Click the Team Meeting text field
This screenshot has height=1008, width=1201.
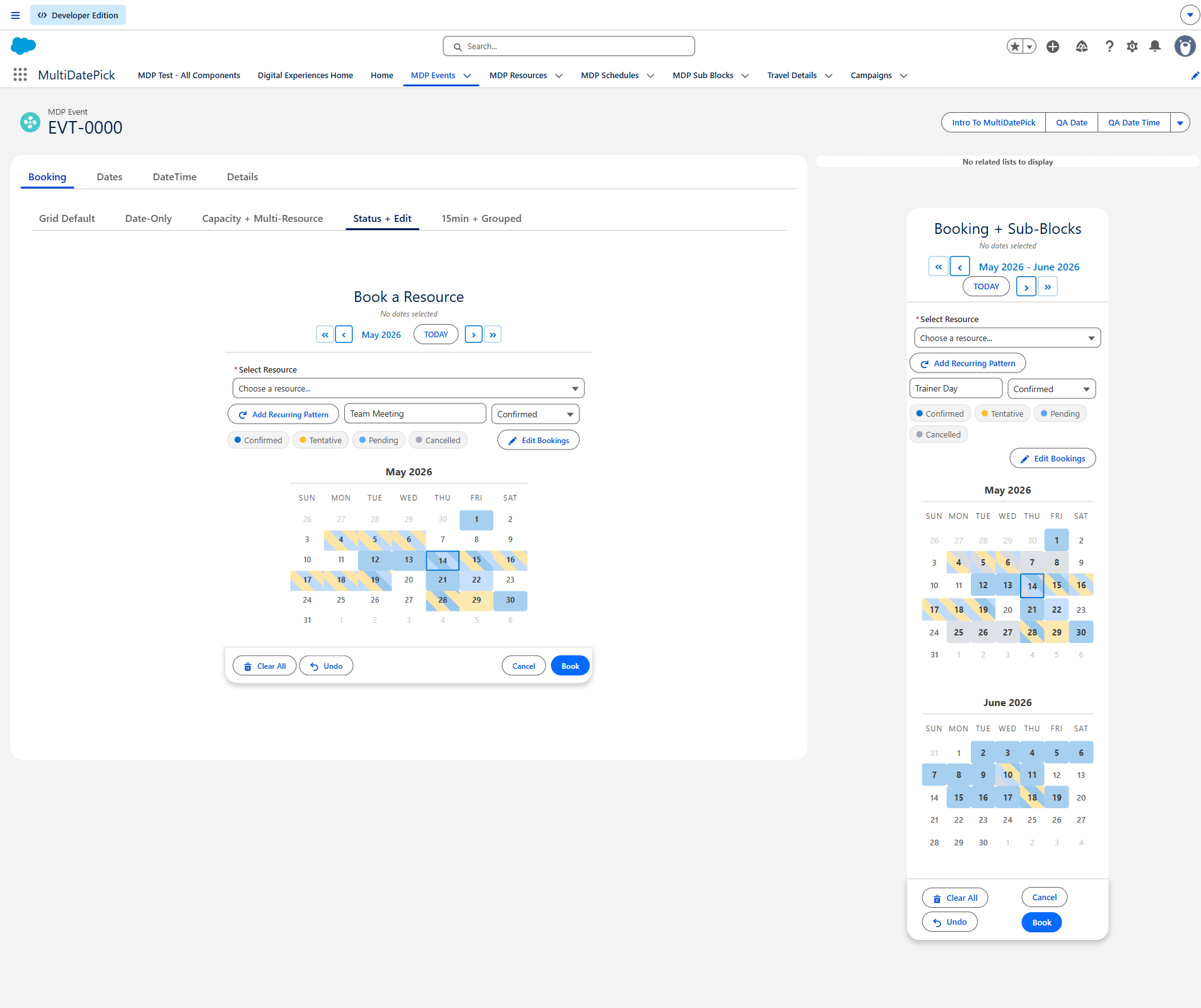click(x=415, y=414)
